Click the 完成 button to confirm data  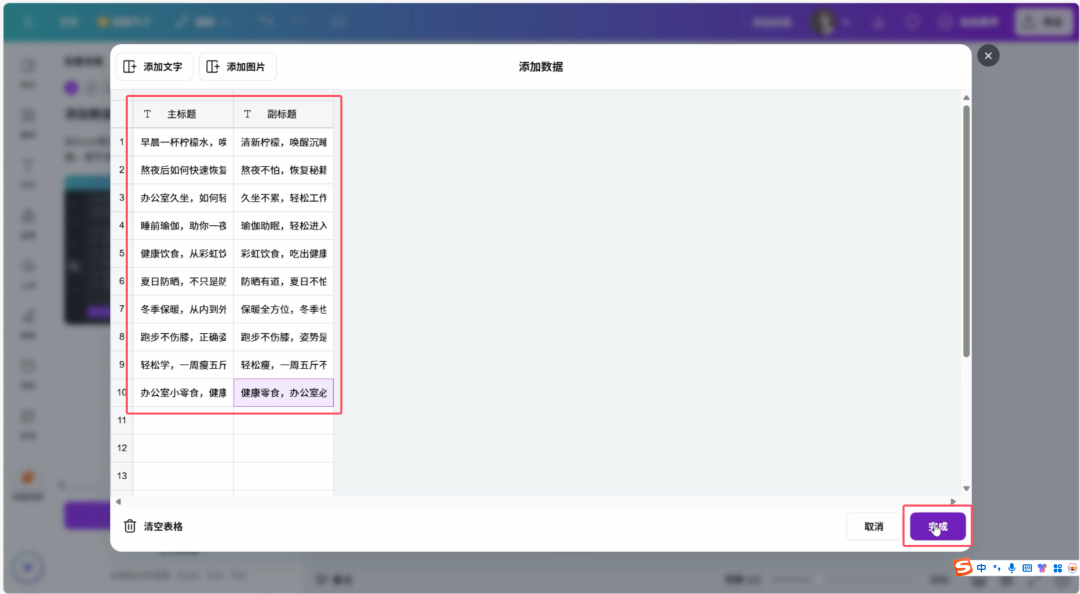(x=937, y=525)
